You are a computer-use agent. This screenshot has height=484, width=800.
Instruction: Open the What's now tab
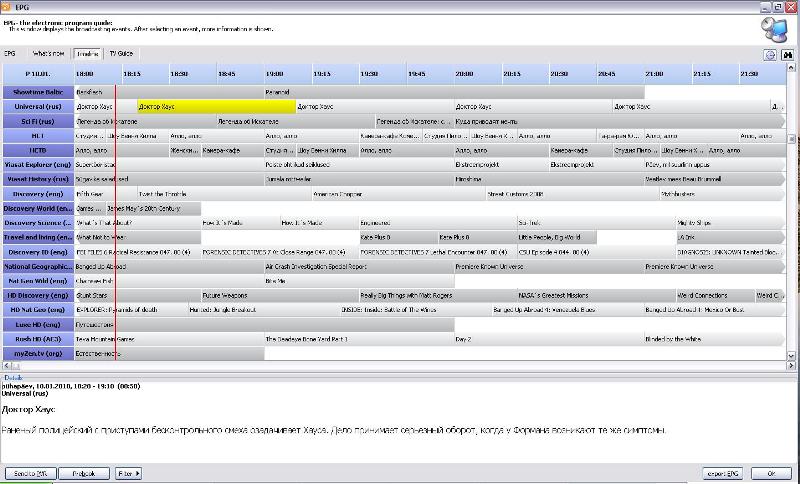pyautogui.click(x=48, y=54)
